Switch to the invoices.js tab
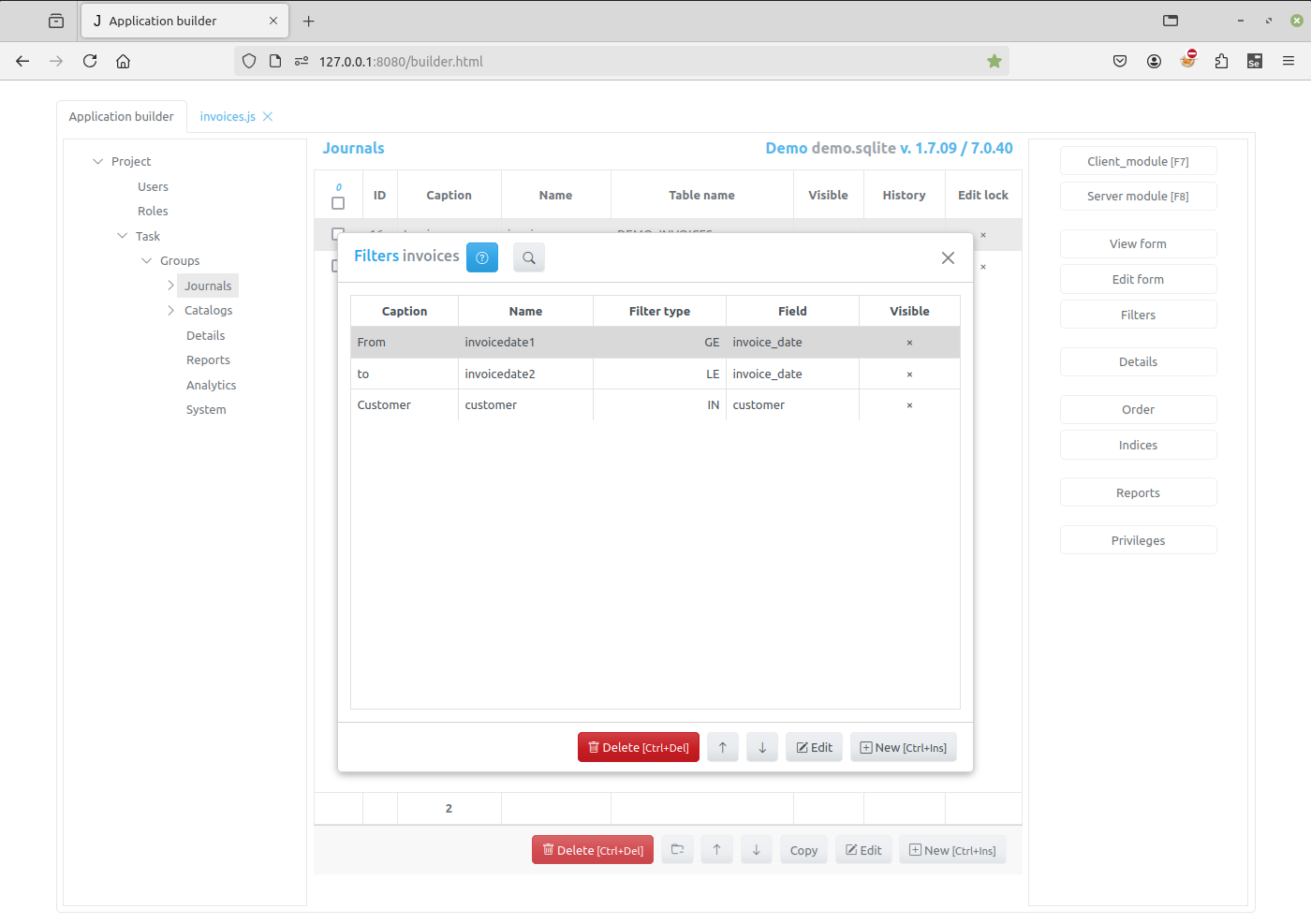The height and width of the screenshot is (924, 1311). (x=228, y=116)
